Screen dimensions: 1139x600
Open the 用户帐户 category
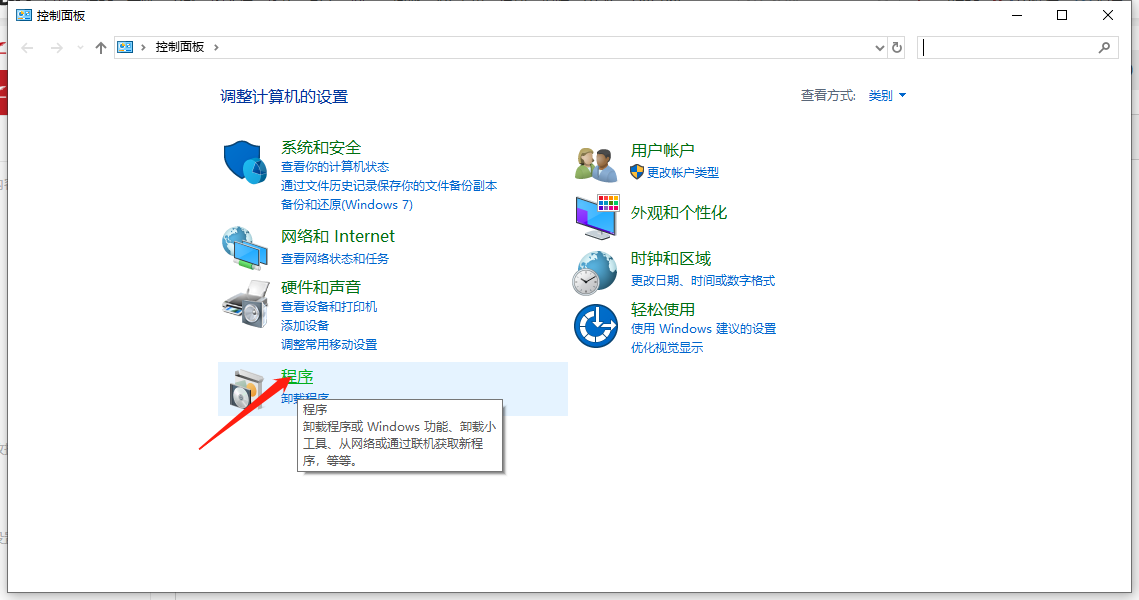click(662, 150)
